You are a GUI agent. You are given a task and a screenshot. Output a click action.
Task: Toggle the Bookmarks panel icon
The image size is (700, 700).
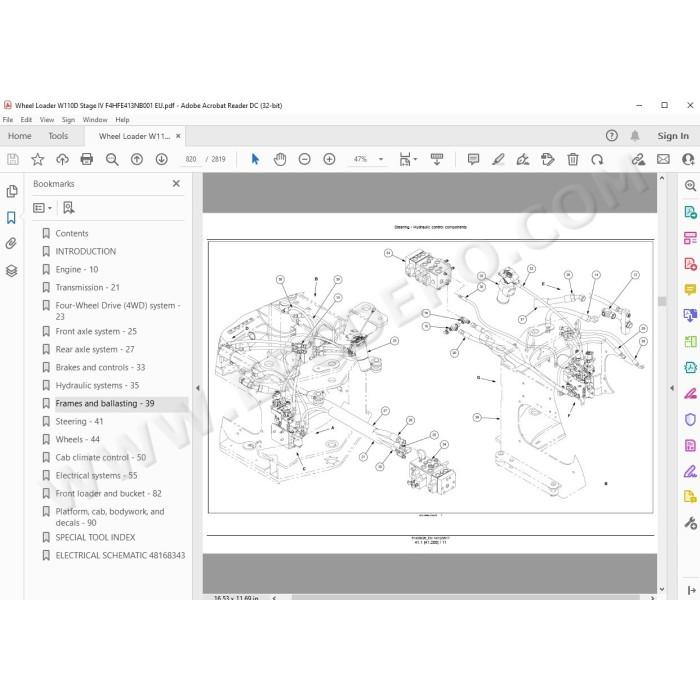click(x=11, y=218)
